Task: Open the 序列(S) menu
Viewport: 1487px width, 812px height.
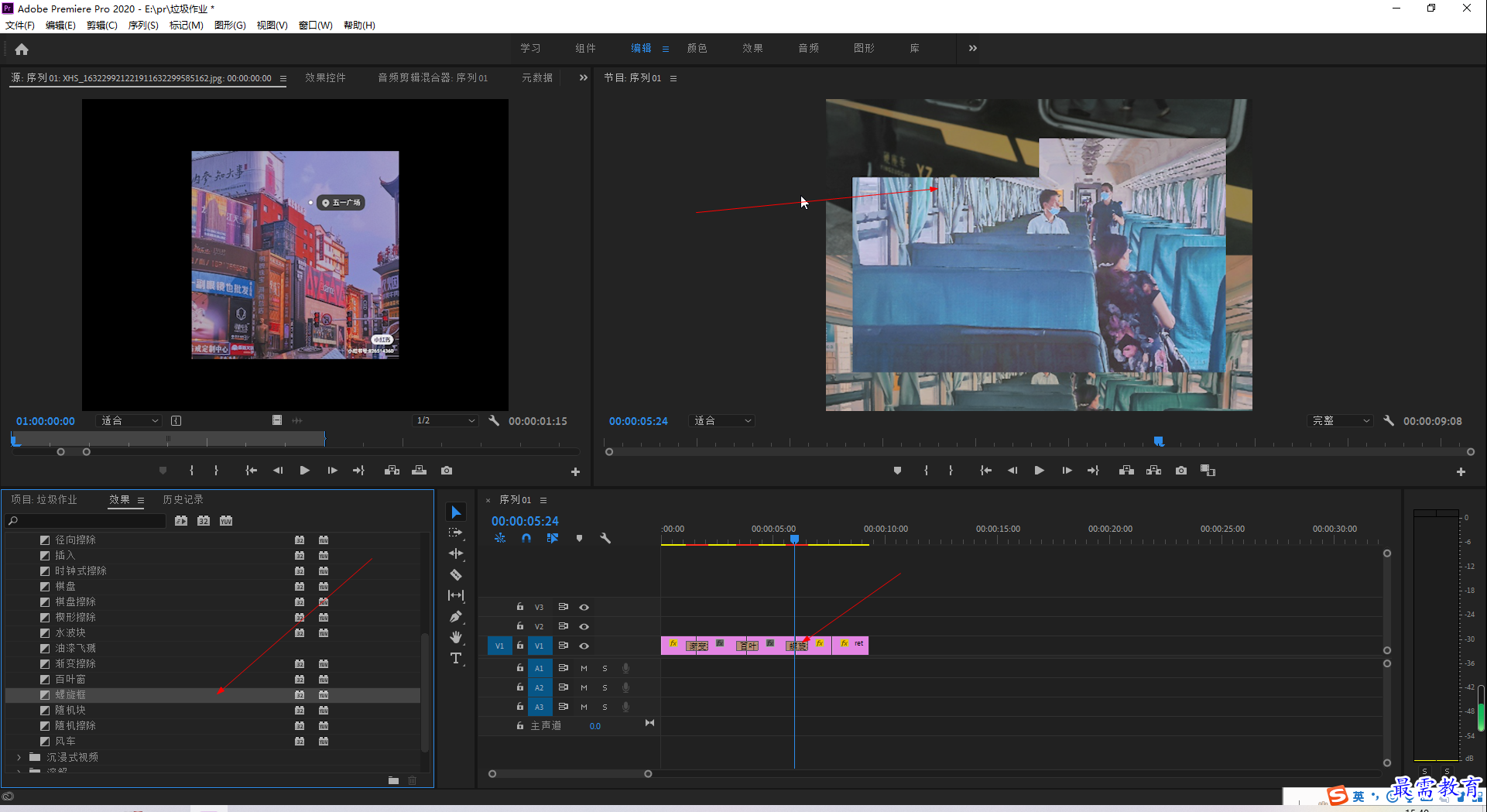Action: pos(143,26)
